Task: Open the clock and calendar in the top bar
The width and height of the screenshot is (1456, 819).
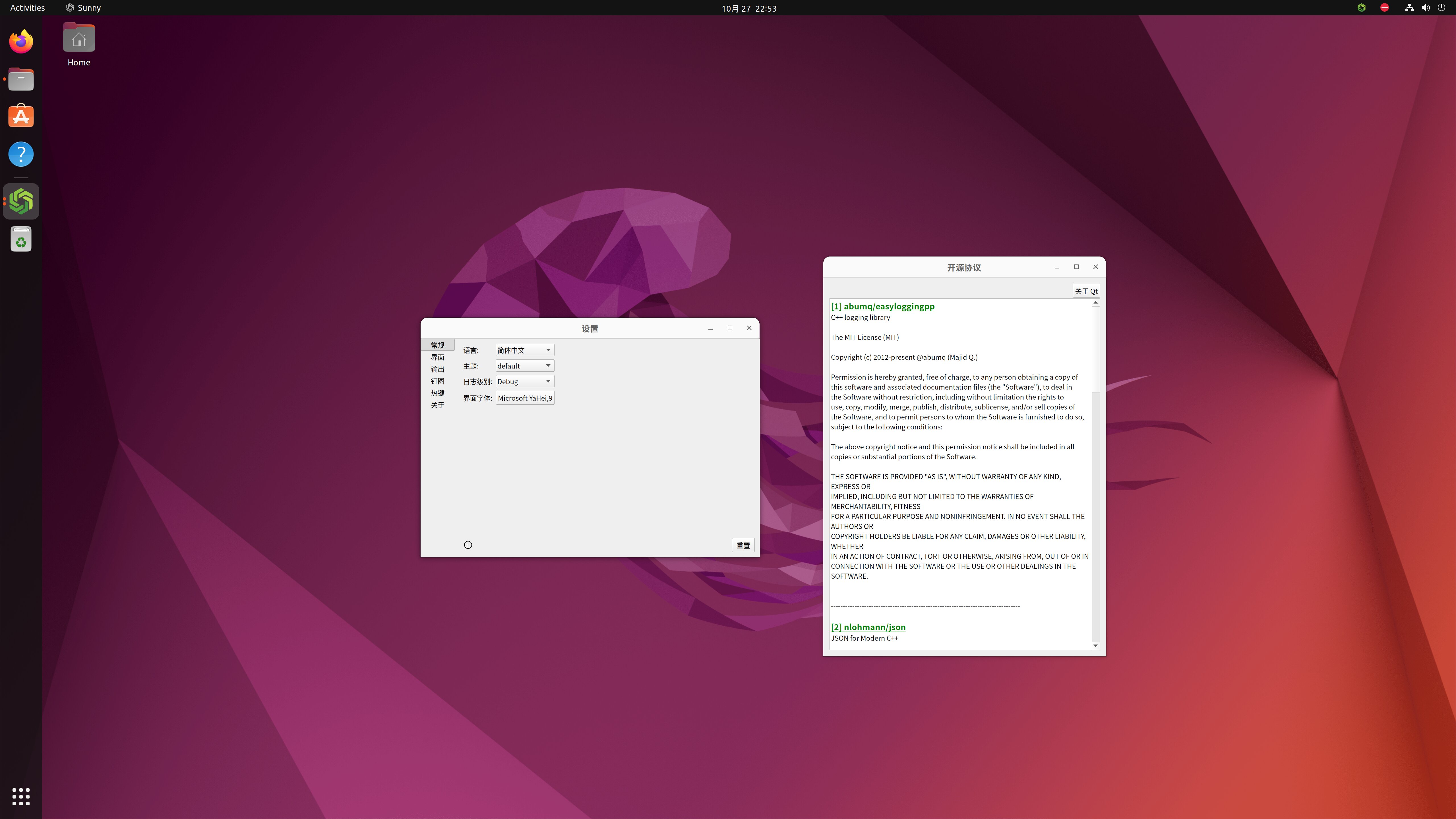Action: tap(748, 9)
